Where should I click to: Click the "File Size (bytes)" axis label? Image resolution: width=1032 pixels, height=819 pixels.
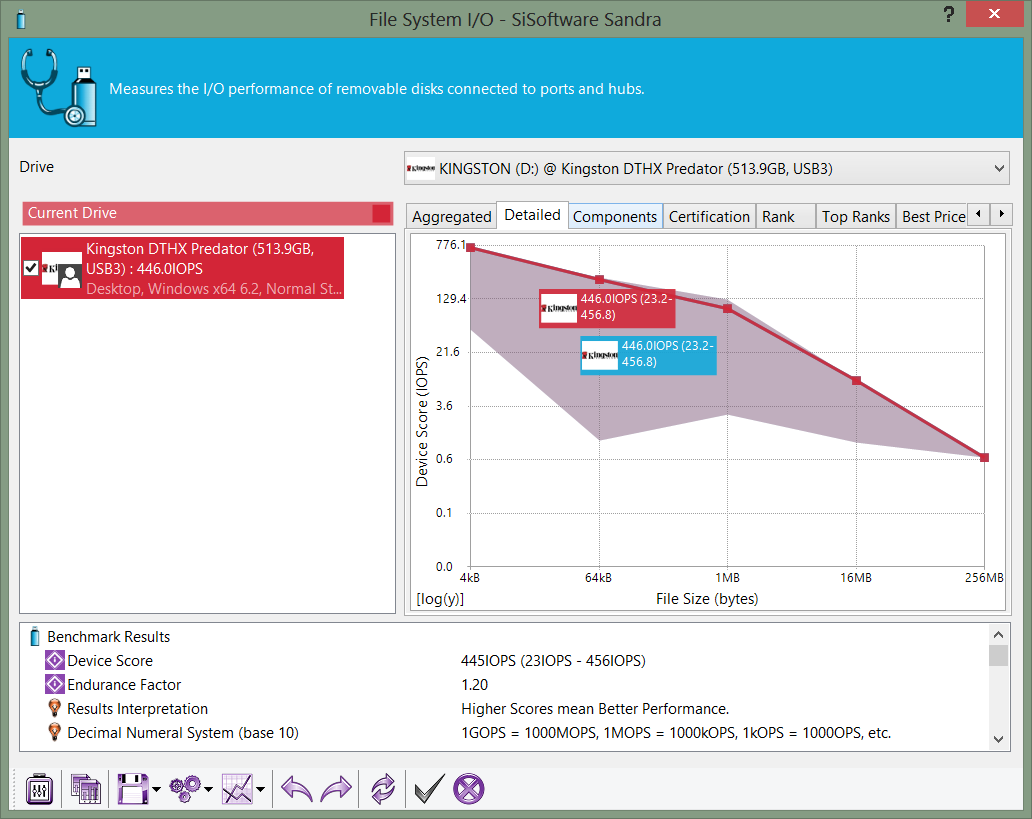(x=707, y=599)
